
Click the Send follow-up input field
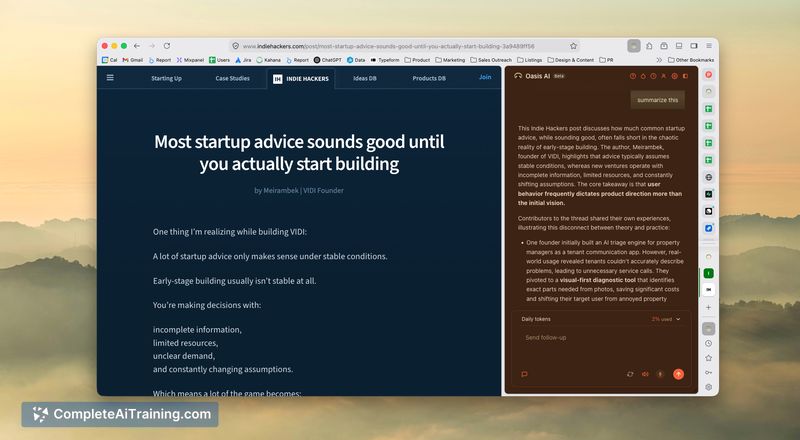pos(602,338)
